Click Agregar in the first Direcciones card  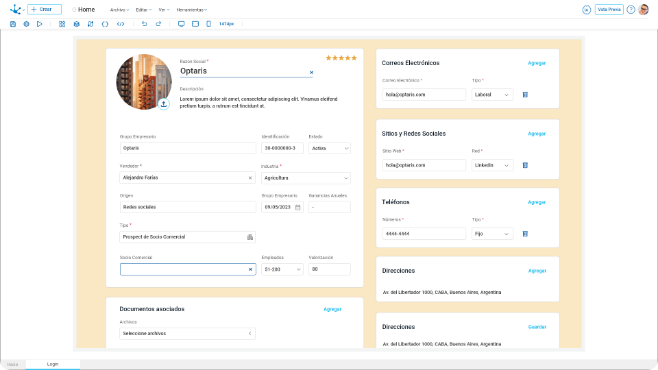tap(537, 271)
